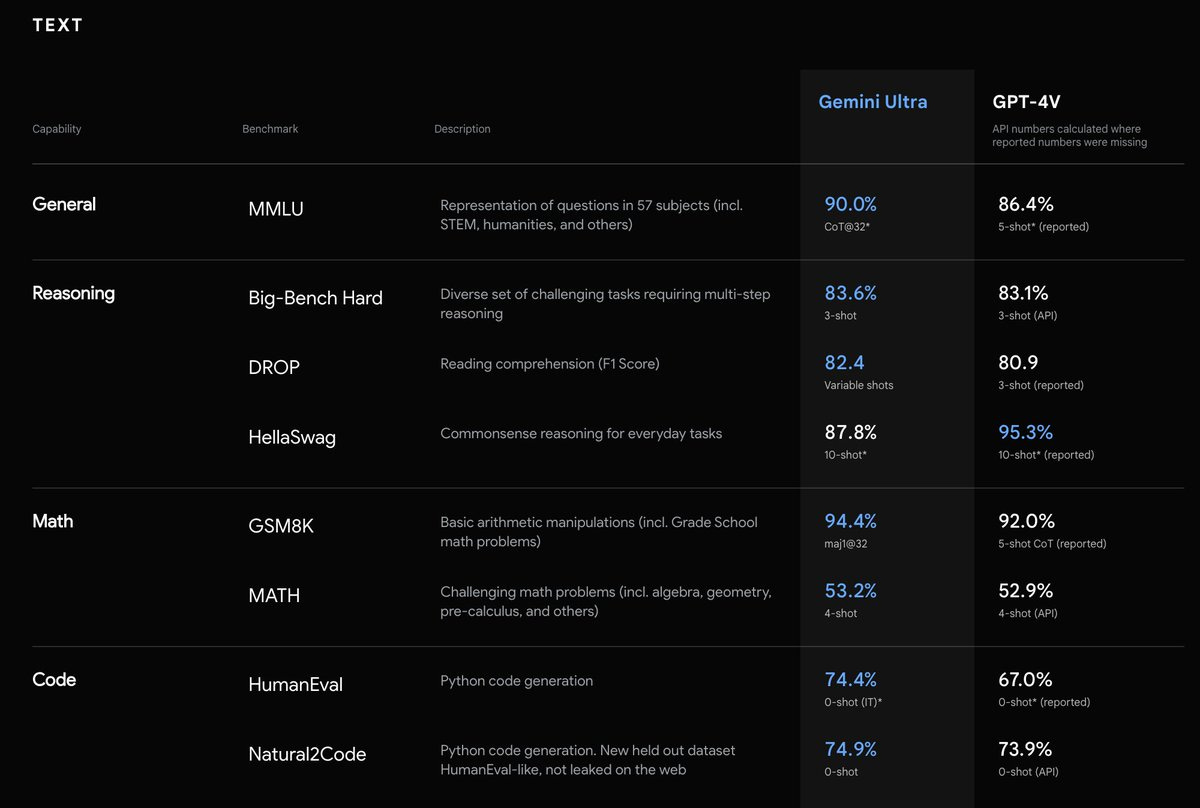Select the Description column header
Image resolution: width=1200 pixels, height=808 pixels.
462,129
